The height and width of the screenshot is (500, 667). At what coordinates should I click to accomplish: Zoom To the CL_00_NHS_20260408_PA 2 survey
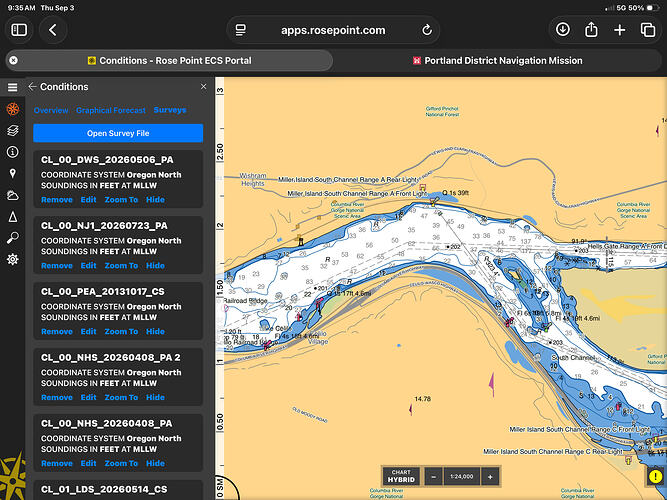pyautogui.click(x=121, y=397)
